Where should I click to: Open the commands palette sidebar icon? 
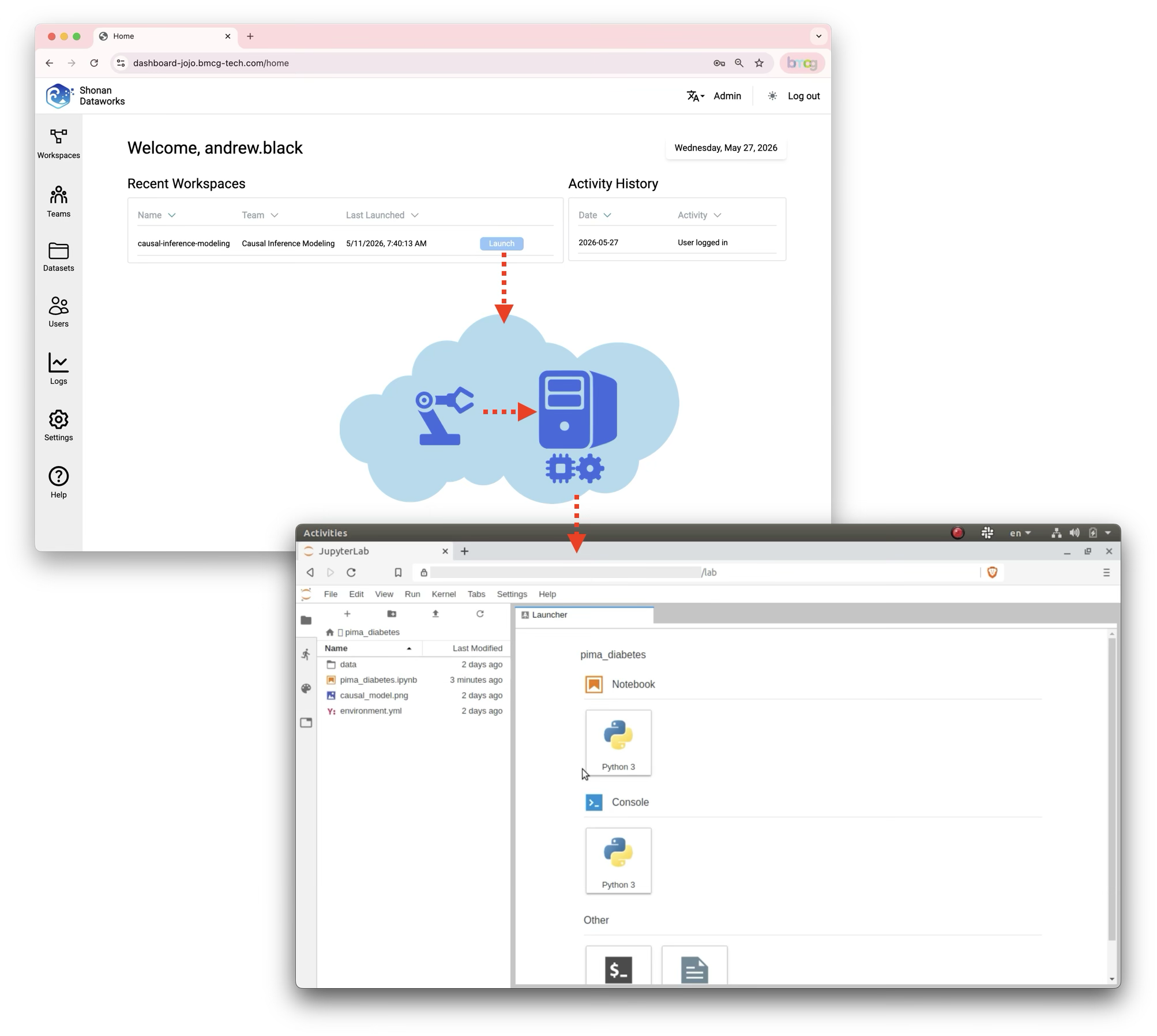306,688
